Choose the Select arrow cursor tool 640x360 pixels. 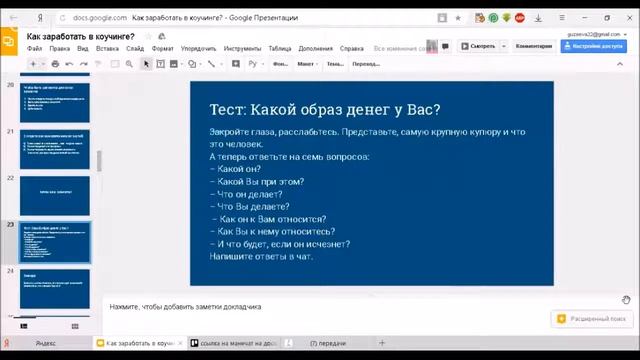146,64
